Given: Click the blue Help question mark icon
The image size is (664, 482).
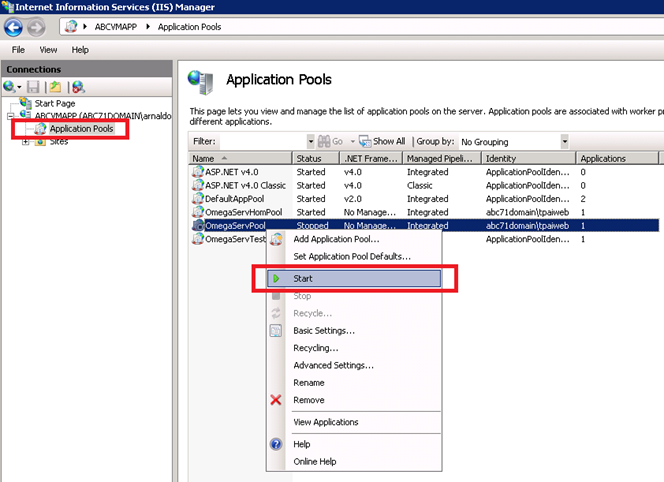Looking at the screenshot, I should [276, 444].
